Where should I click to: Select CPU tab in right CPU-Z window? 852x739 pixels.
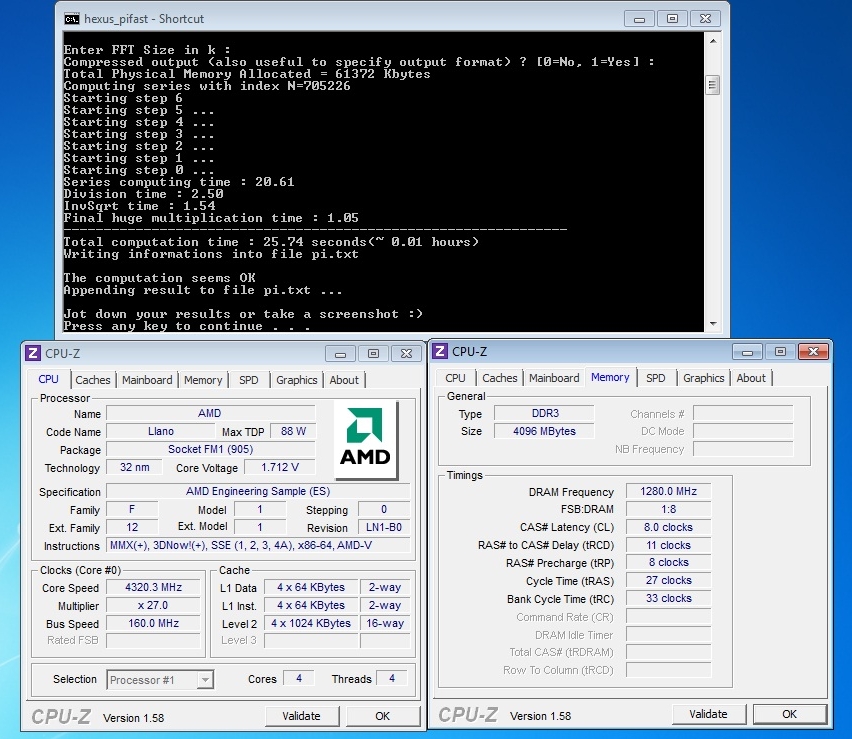(x=455, y=378)
